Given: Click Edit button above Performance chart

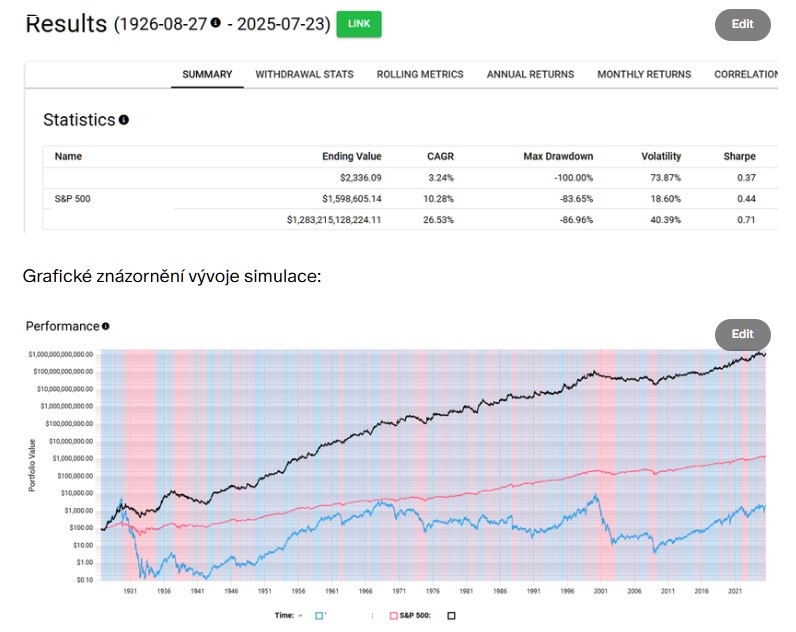Looking at the screenshot, I should [x=742, y=334].
